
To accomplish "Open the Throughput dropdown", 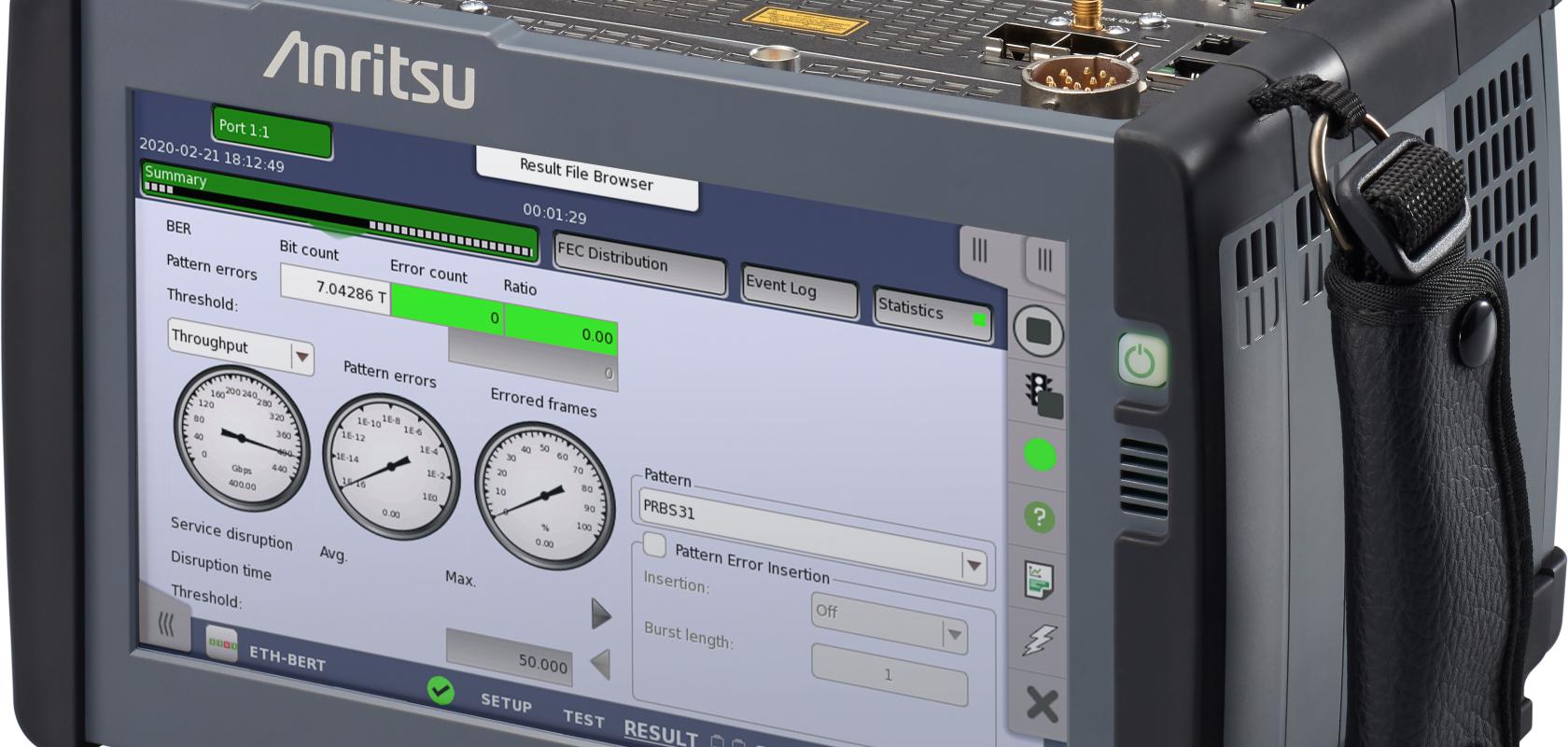I will [x=240, y=347].
